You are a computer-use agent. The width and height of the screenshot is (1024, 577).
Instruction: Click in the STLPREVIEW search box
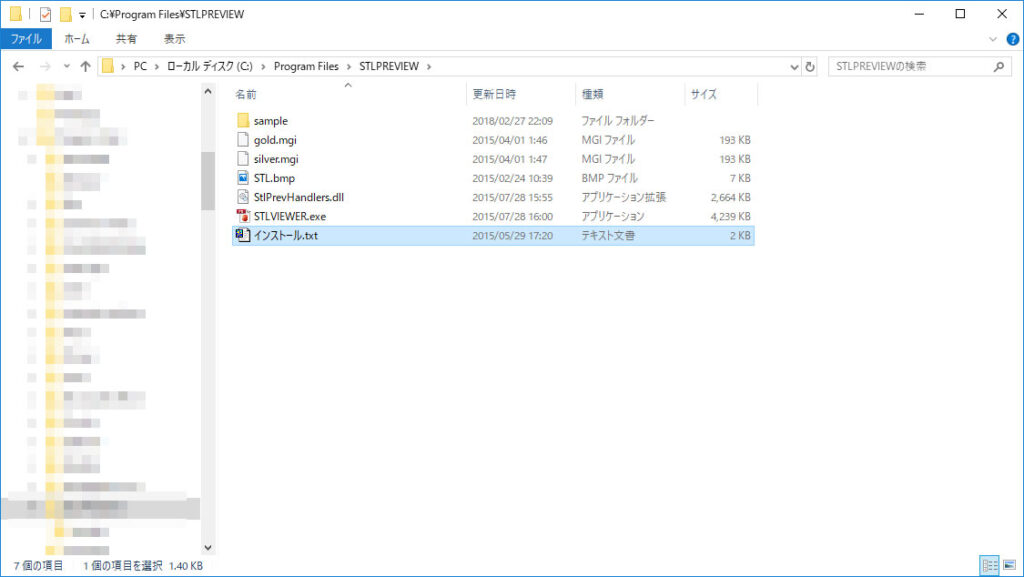pyautogui.click(x=908, y=67)
